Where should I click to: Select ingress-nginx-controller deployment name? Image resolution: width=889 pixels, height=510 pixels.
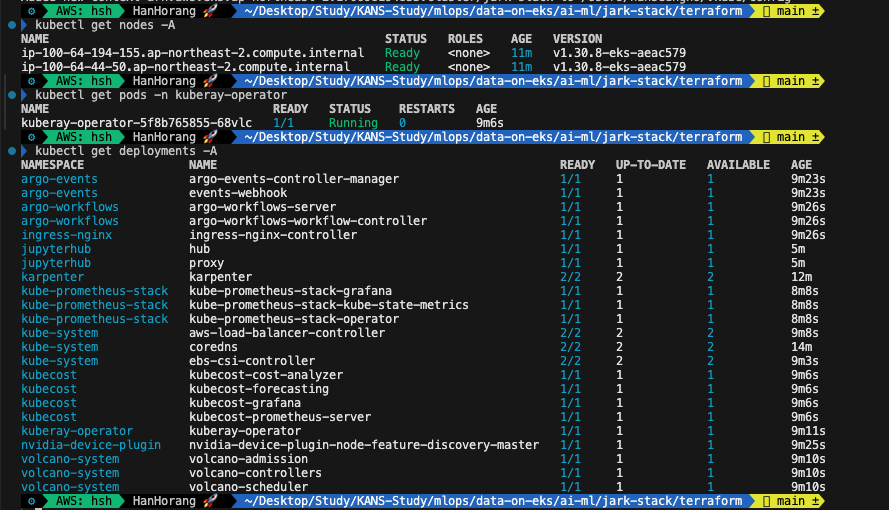273,235
